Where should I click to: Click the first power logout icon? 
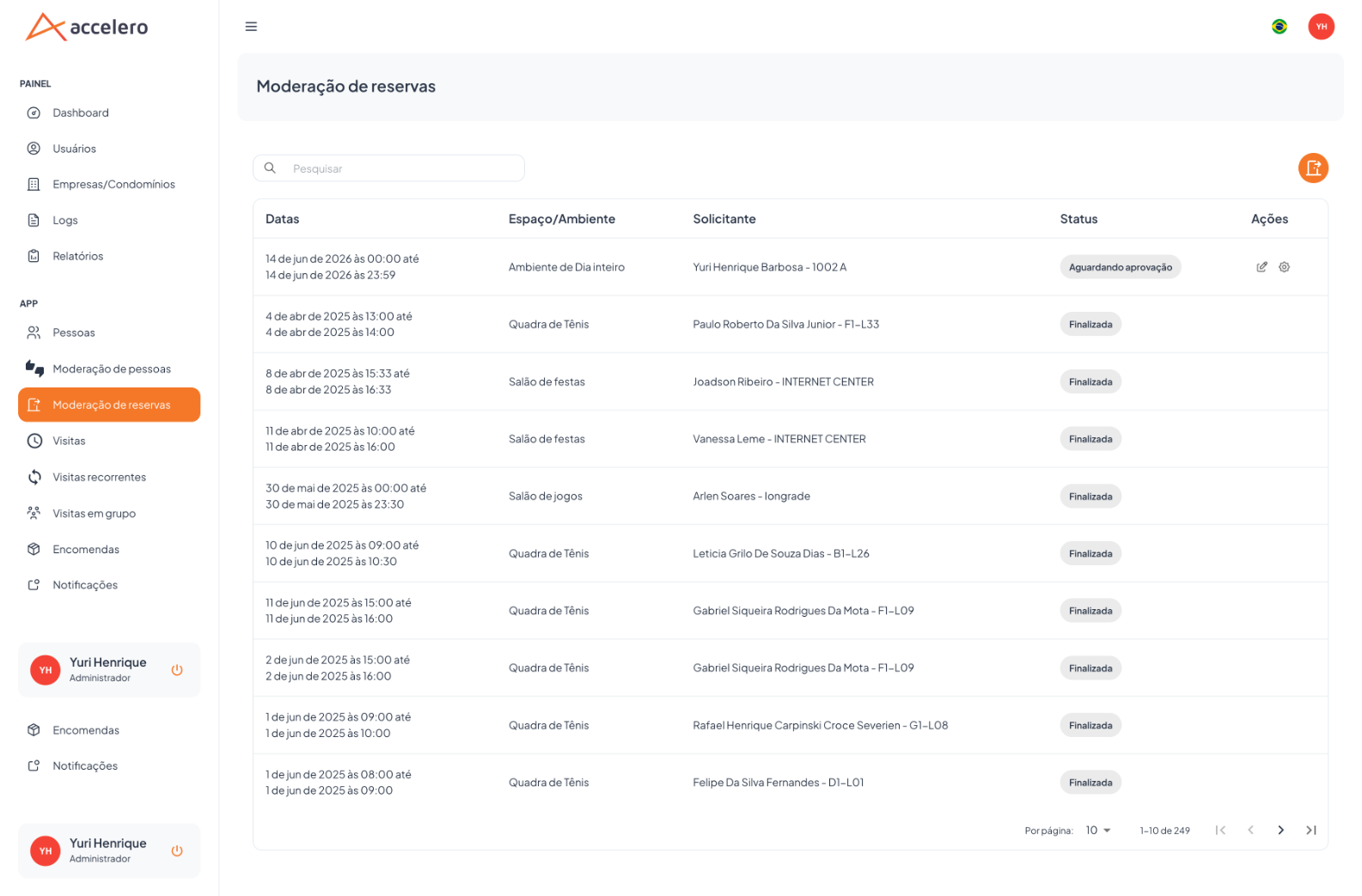tap(177, 670)
